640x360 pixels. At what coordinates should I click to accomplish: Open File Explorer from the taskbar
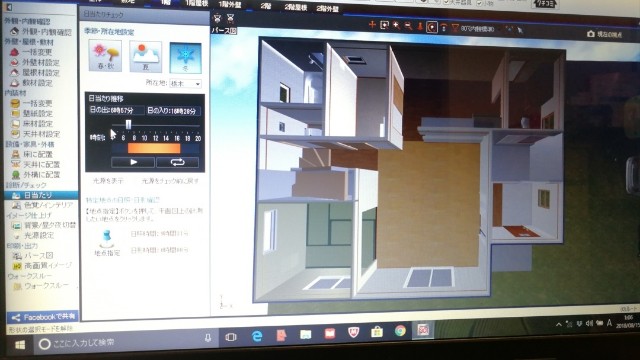tap(305, 334)
